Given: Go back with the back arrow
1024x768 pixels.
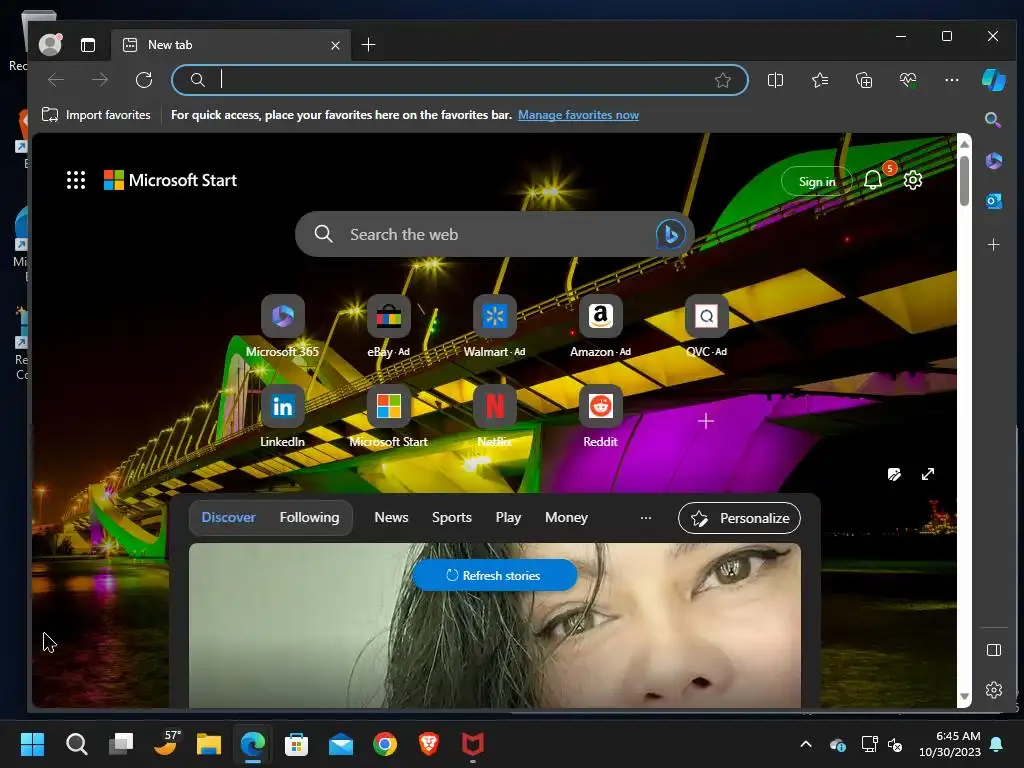Looking at the screenshot, I should point(56,80).
